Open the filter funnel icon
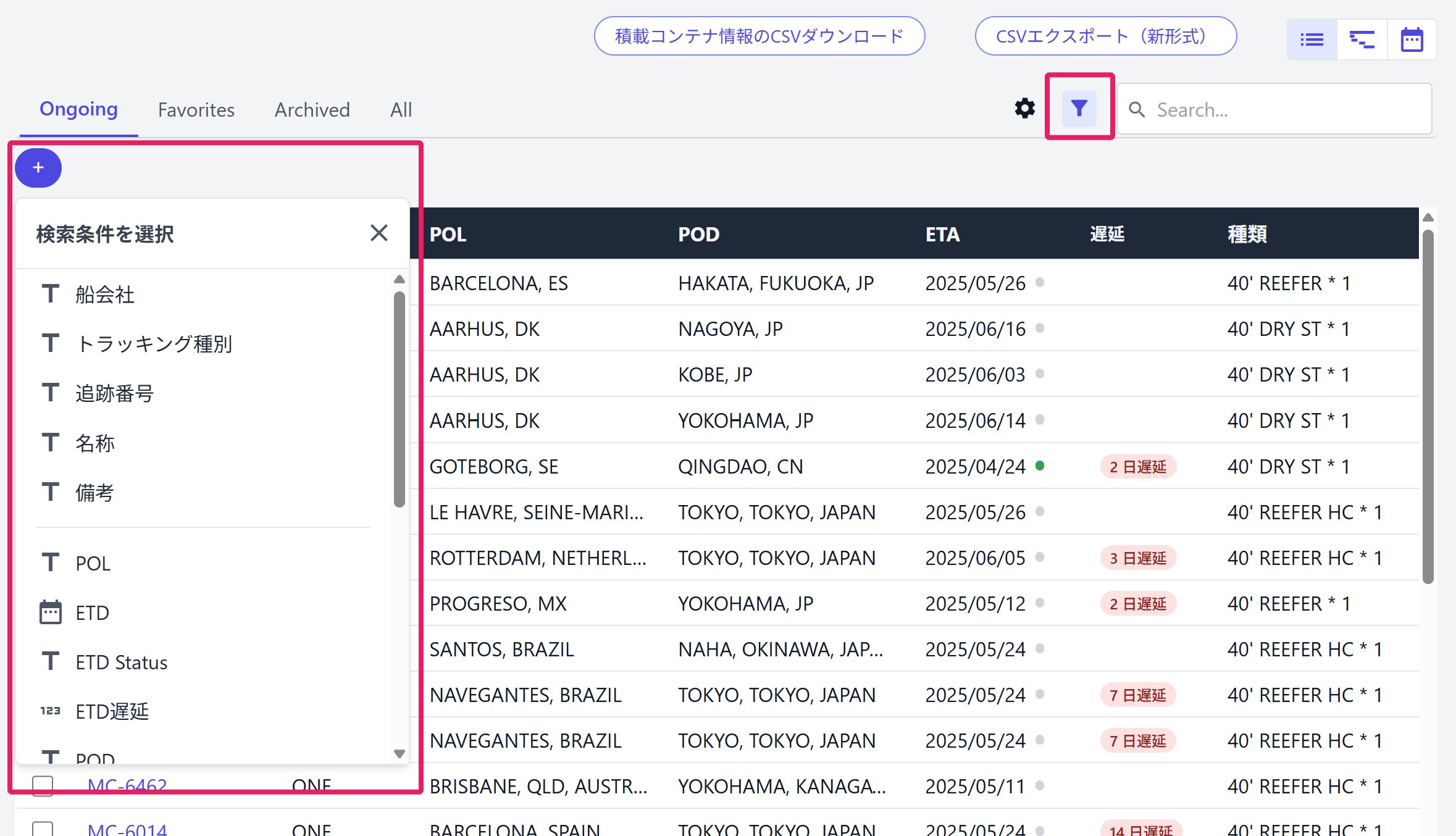 1079,109
